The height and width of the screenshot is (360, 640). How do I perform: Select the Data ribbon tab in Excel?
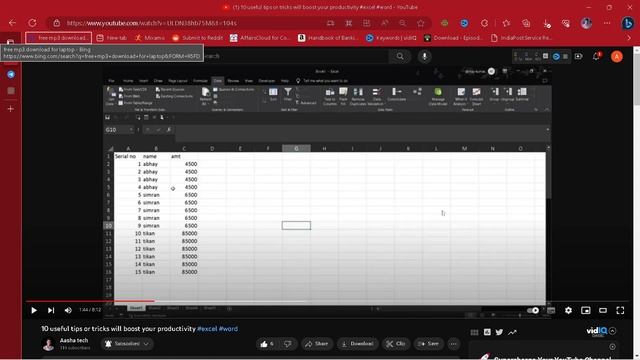coord(218,81)
